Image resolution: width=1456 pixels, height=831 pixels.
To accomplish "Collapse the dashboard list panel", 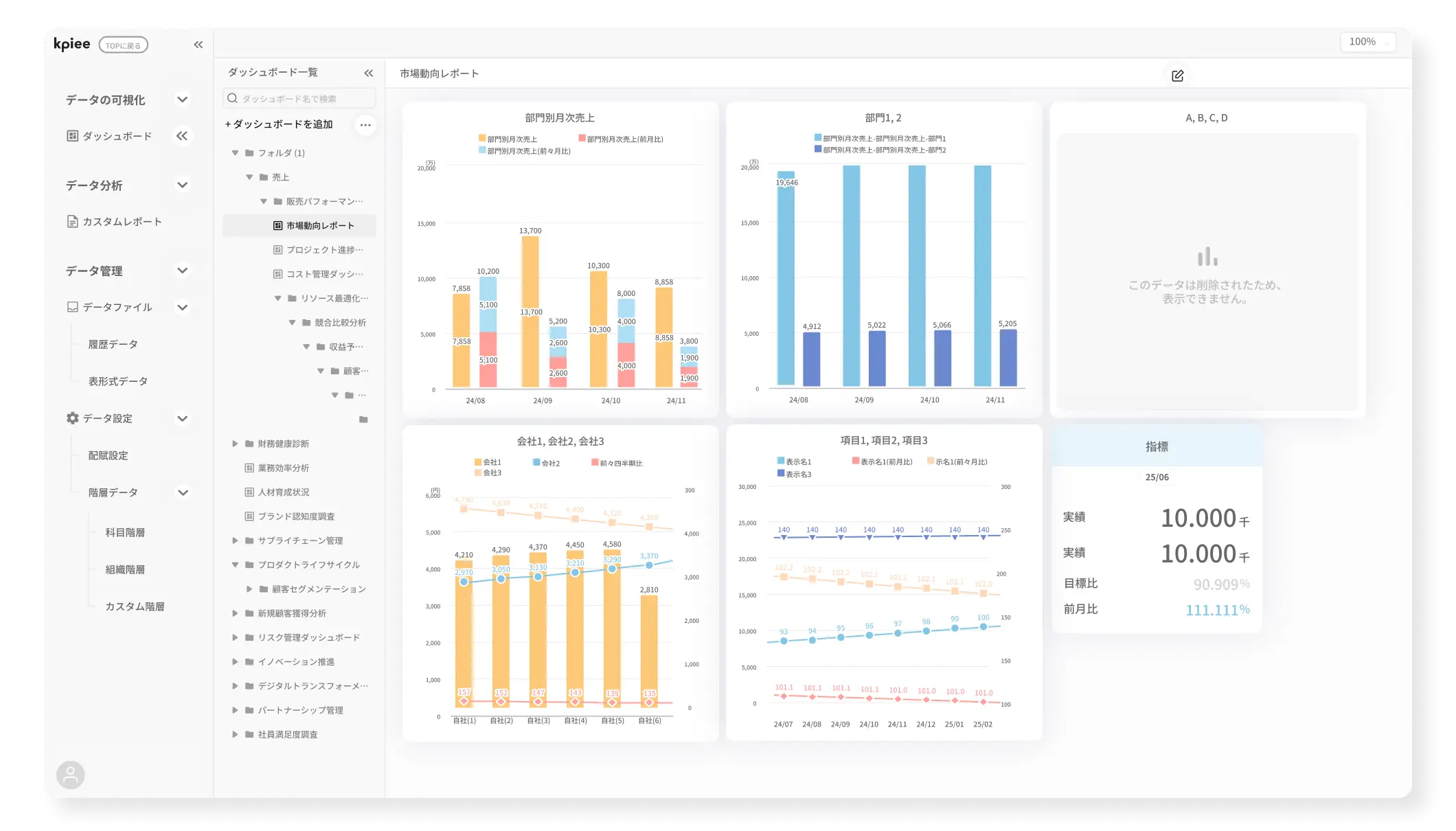I will point(369,73).
